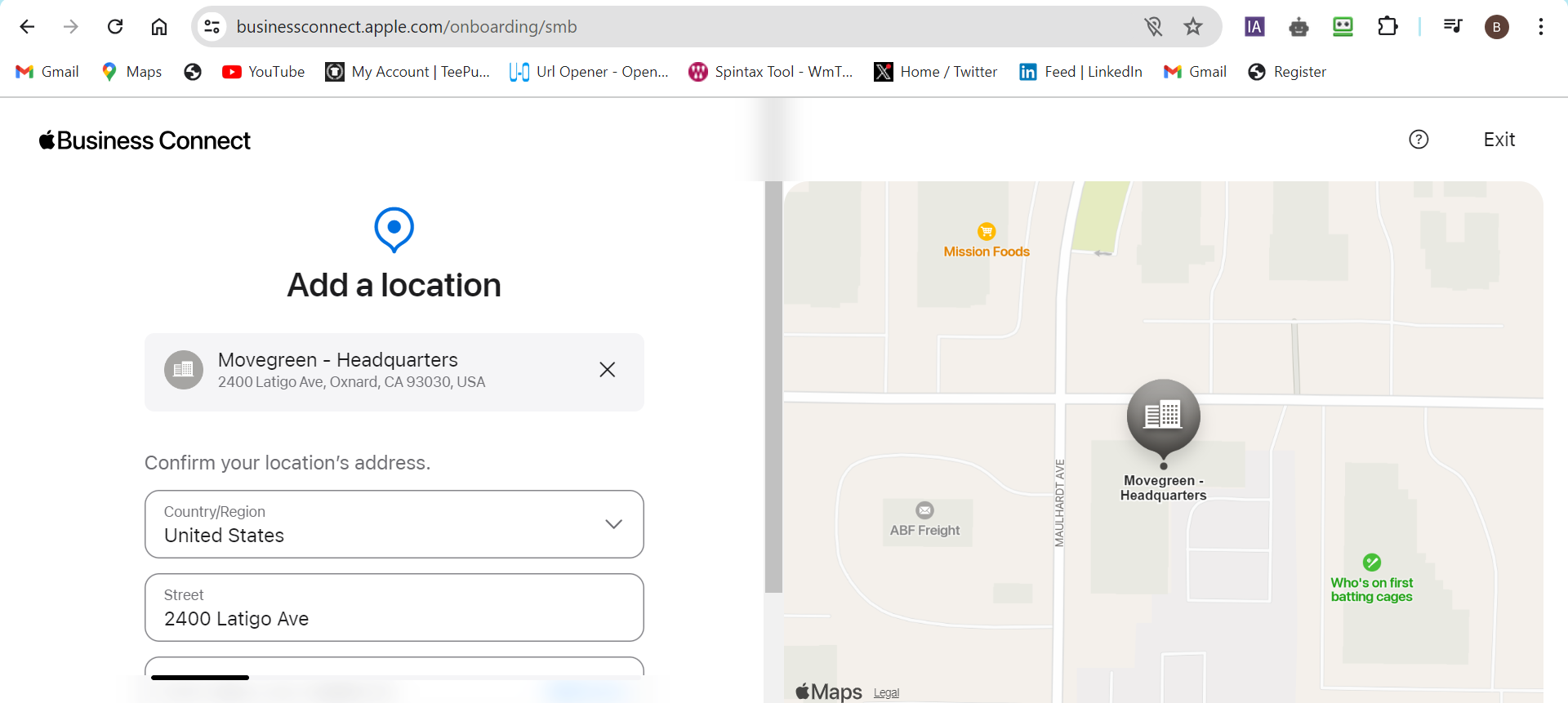Open the YouTube bookmark
Viewport: 1568px width, 703px height.
coord(263,72)
